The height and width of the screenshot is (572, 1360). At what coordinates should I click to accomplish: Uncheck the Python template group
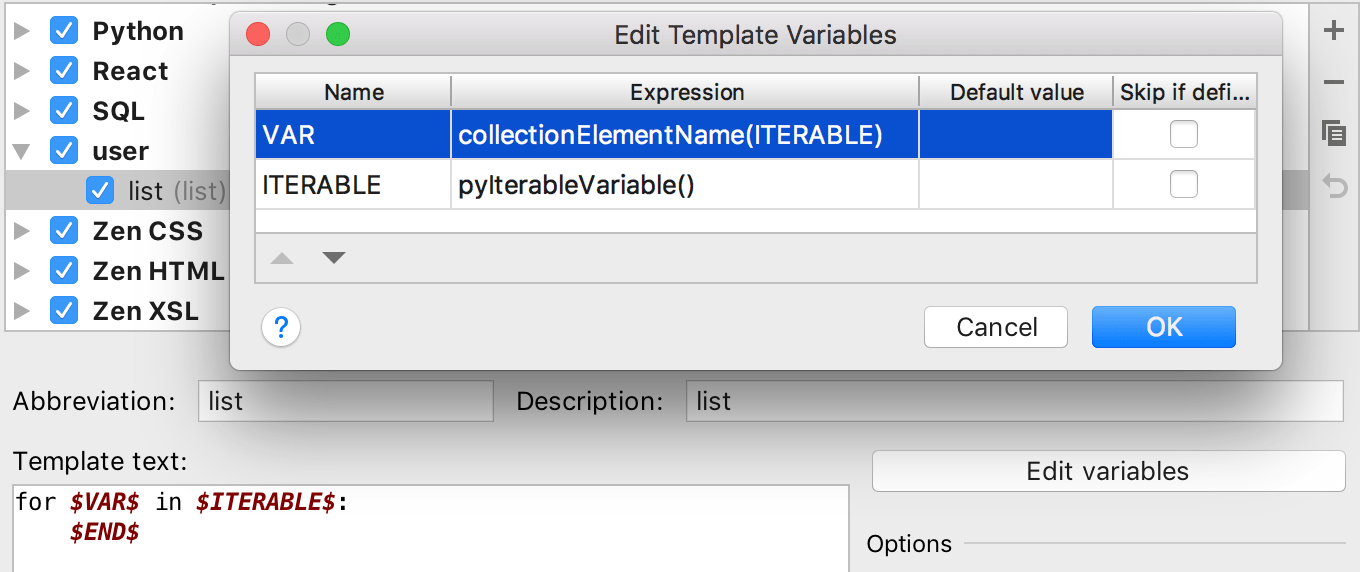[64, 31]
